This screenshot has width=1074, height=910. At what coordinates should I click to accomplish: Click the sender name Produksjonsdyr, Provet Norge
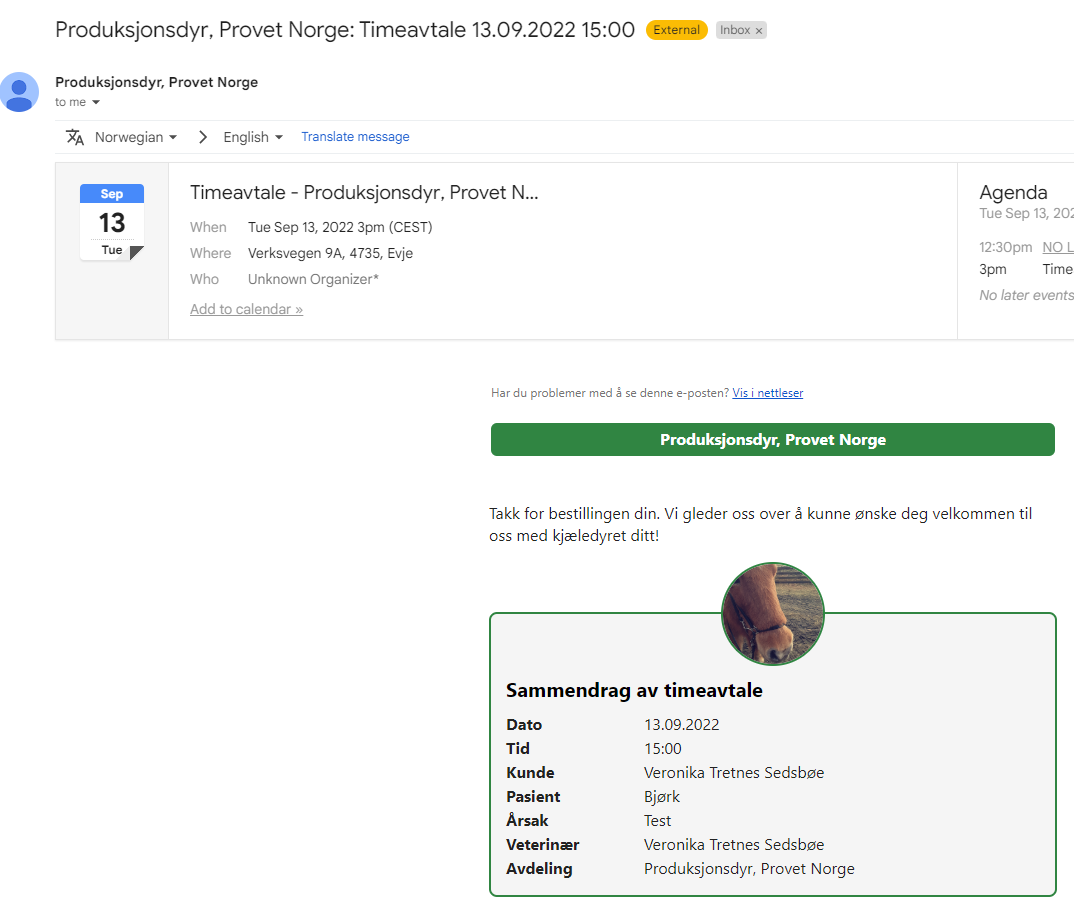pyautogui.click(x=156, y=82)
